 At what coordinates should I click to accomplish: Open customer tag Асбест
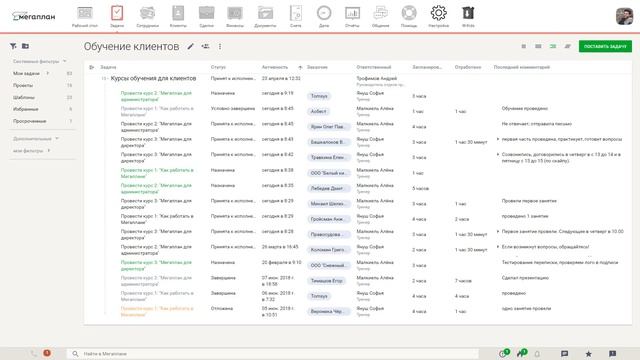(x=318, y=111)
